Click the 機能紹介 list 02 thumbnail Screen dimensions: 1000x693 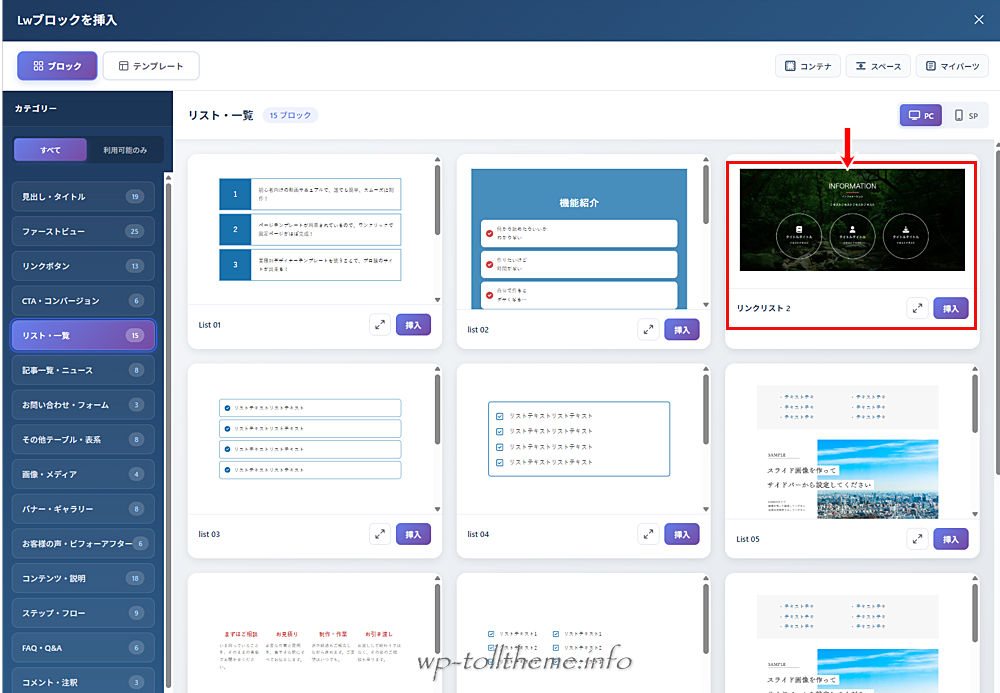pyautogui.click(x=579, y=239)
